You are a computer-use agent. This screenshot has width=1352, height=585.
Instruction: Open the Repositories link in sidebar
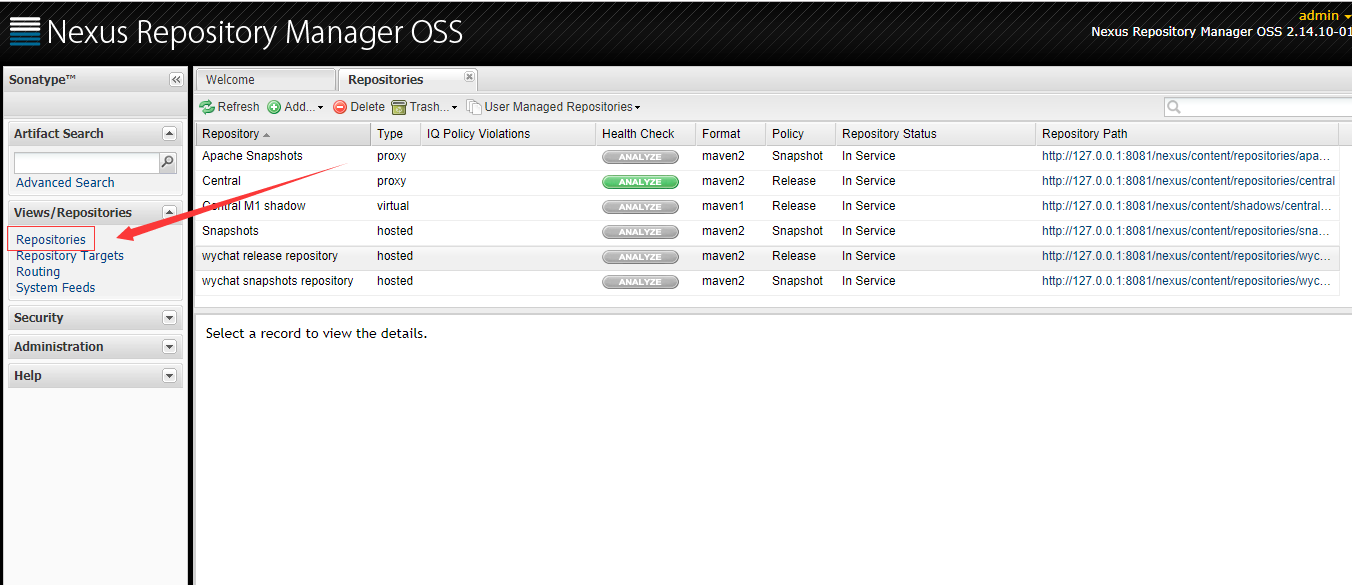(x=51, y=240)
